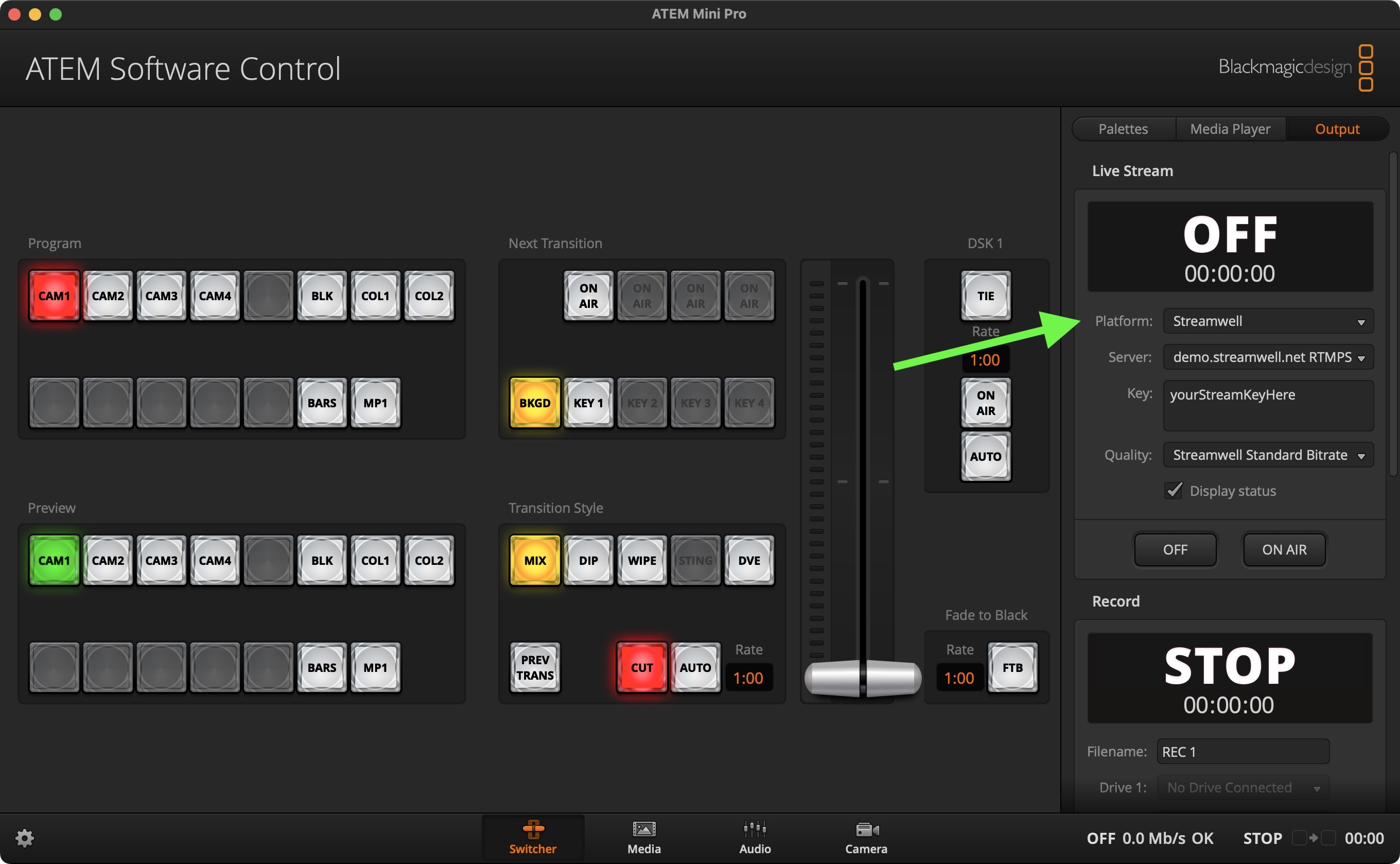Open the settings gear icon
Viewport: 1400px width, 864px height.
pyautogui.click(x=25, y=838)
